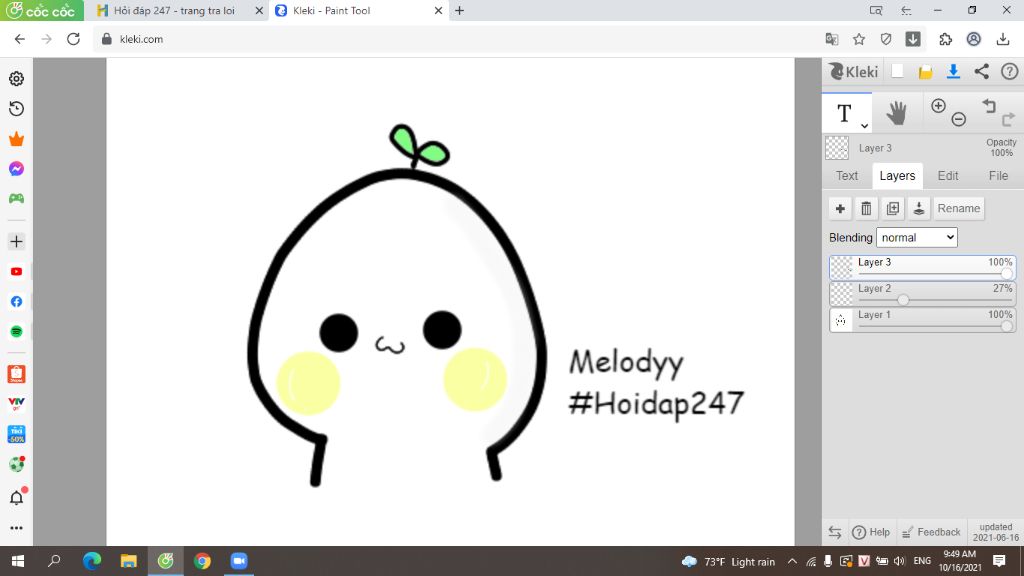The height and width of the screenshot is (576, 1024).
Task: Open the browser profile account icon
Action: click(x=973, y=39)
